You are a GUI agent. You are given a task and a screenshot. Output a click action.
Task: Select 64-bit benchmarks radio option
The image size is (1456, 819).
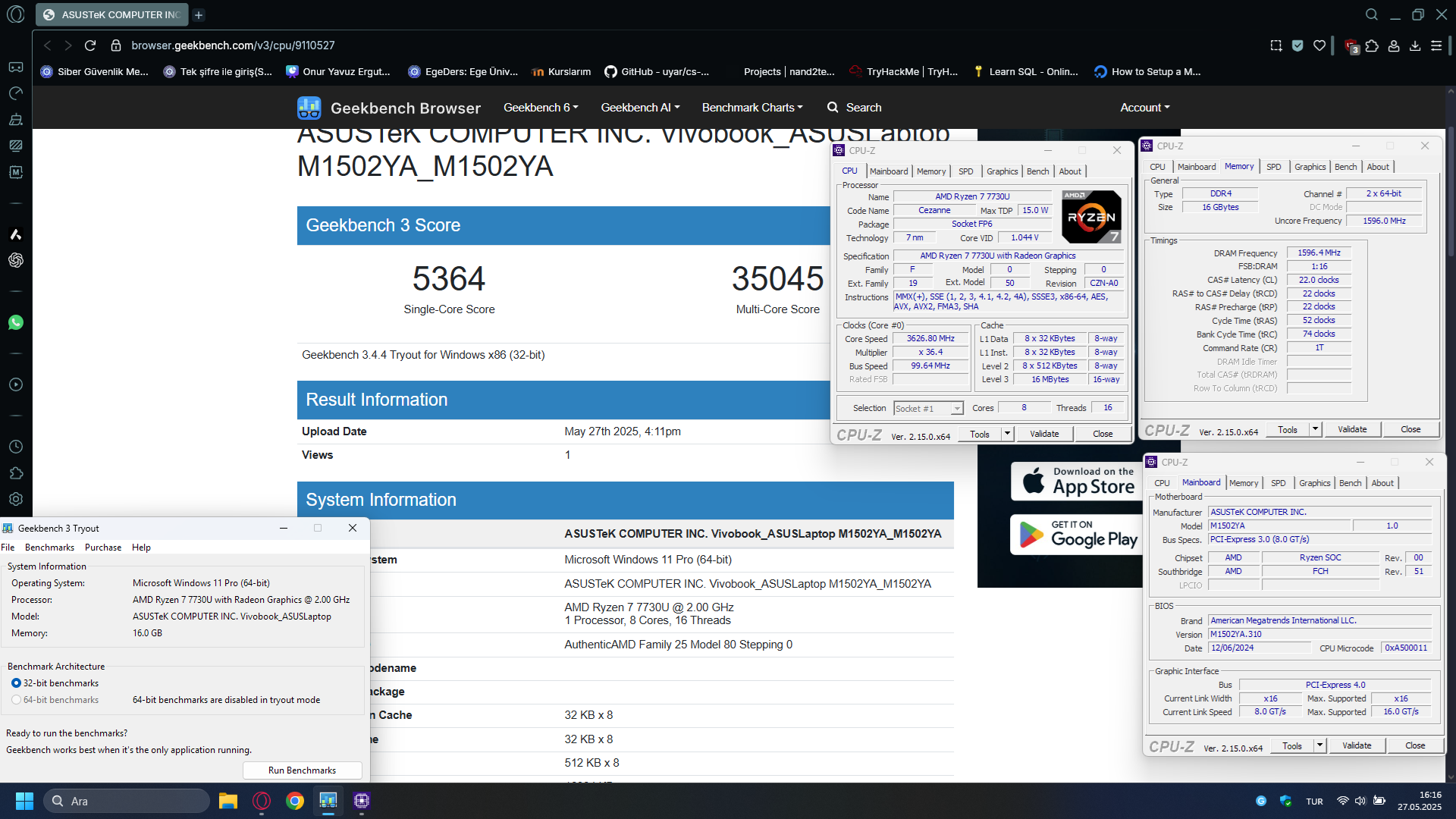tap(16, 700)
